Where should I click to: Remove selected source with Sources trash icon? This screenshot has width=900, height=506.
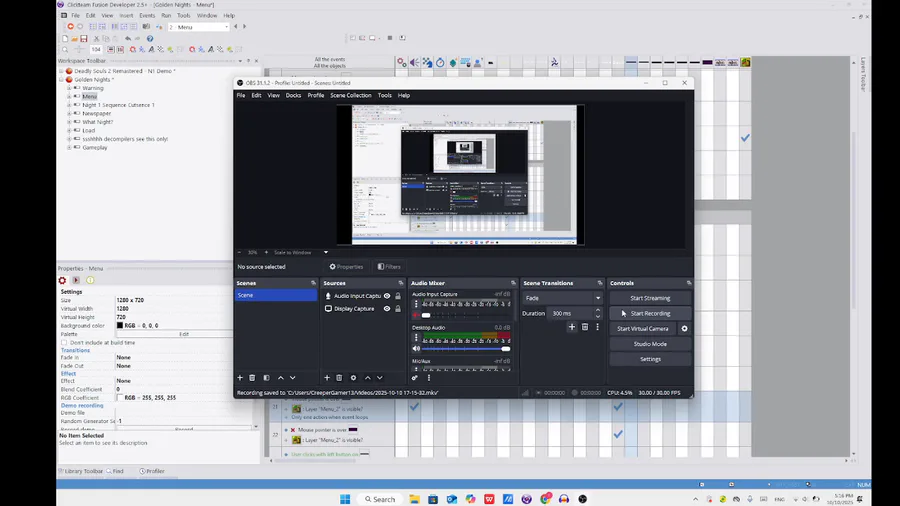339,377
